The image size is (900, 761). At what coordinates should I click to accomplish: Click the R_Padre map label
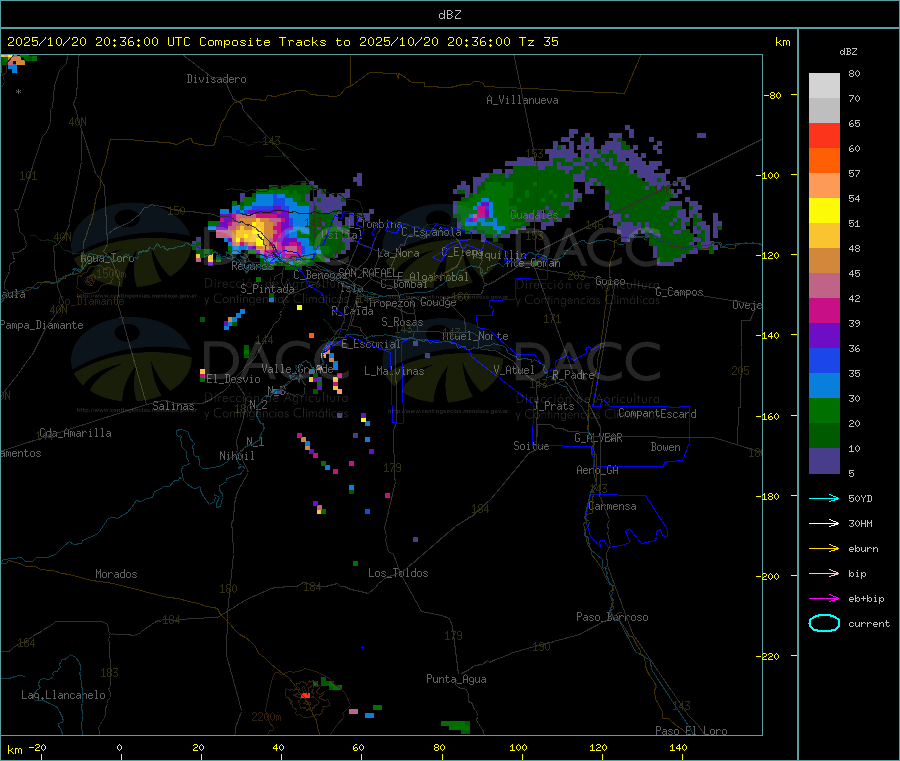(573, 375)
